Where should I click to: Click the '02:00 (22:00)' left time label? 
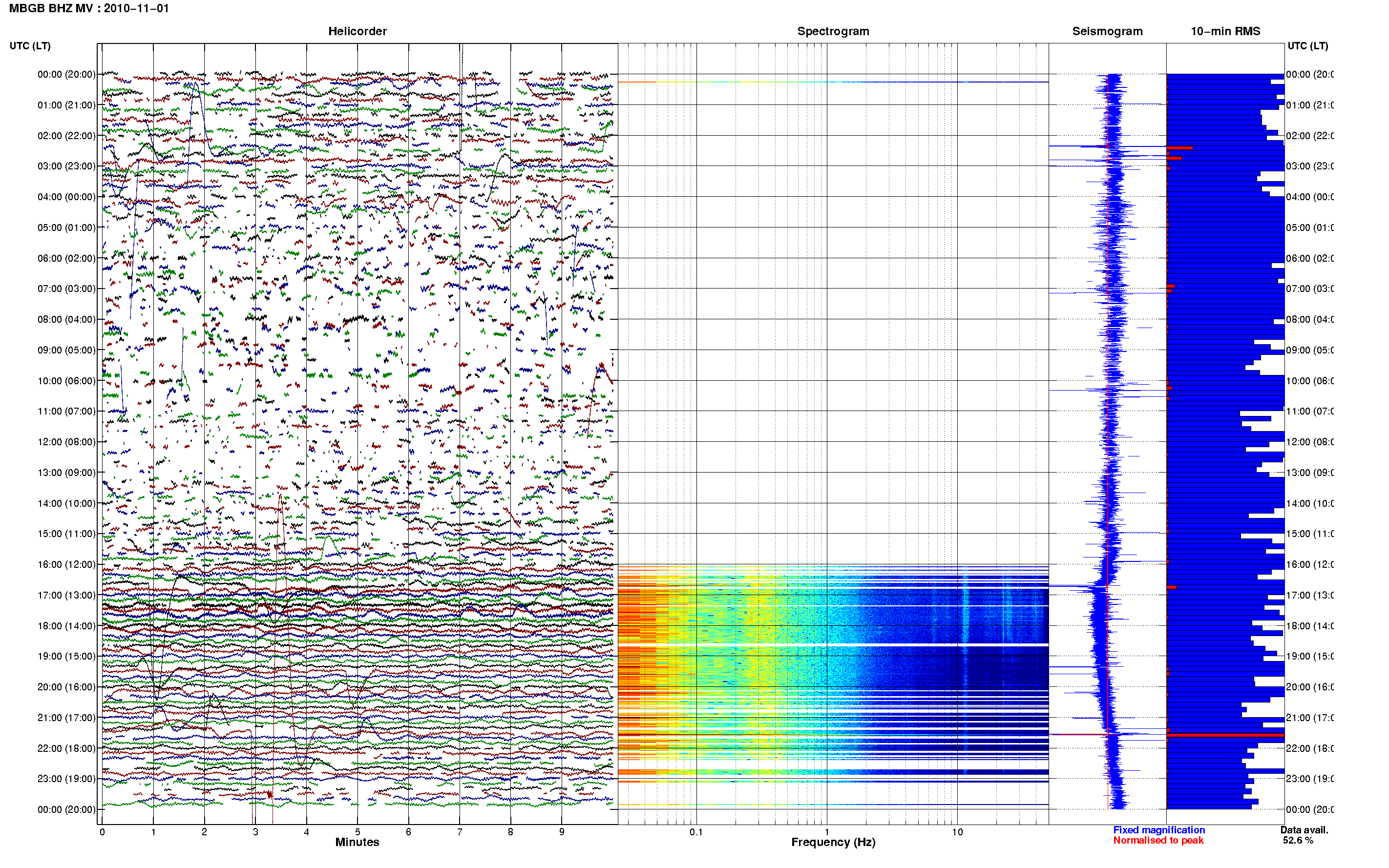coord(66,136)
